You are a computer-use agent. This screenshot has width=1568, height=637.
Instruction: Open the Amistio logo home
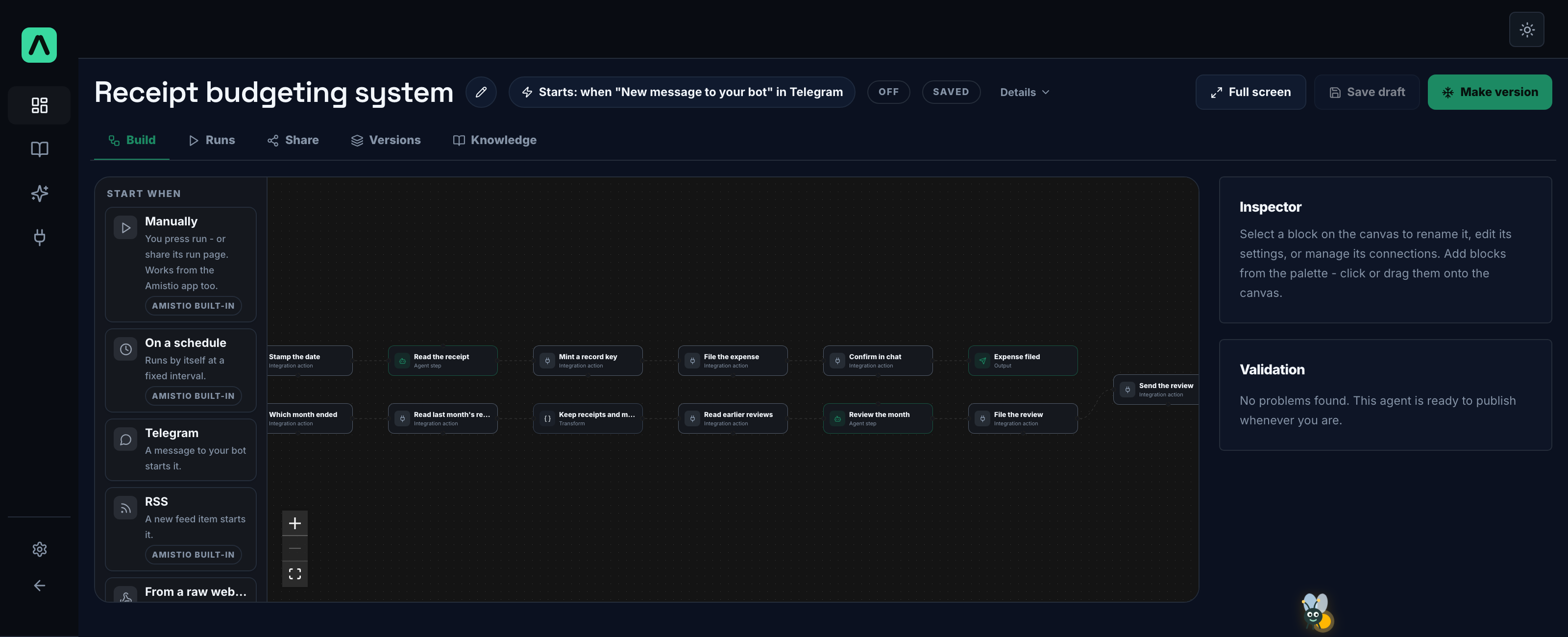[x=39, y=45]
